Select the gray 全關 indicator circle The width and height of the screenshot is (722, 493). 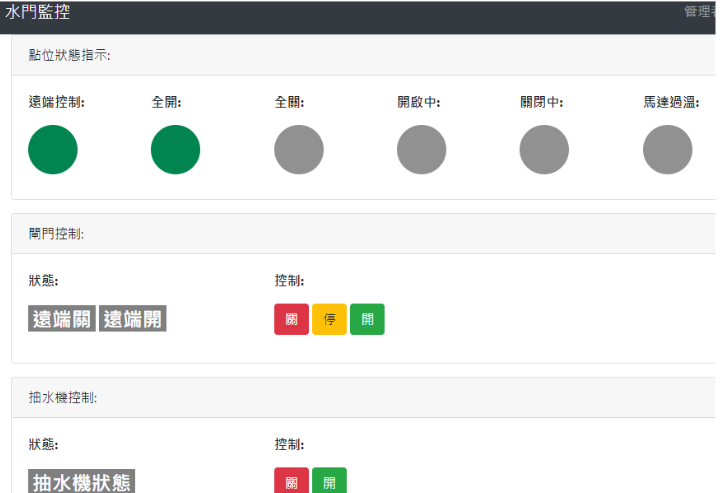pos(299,150)
